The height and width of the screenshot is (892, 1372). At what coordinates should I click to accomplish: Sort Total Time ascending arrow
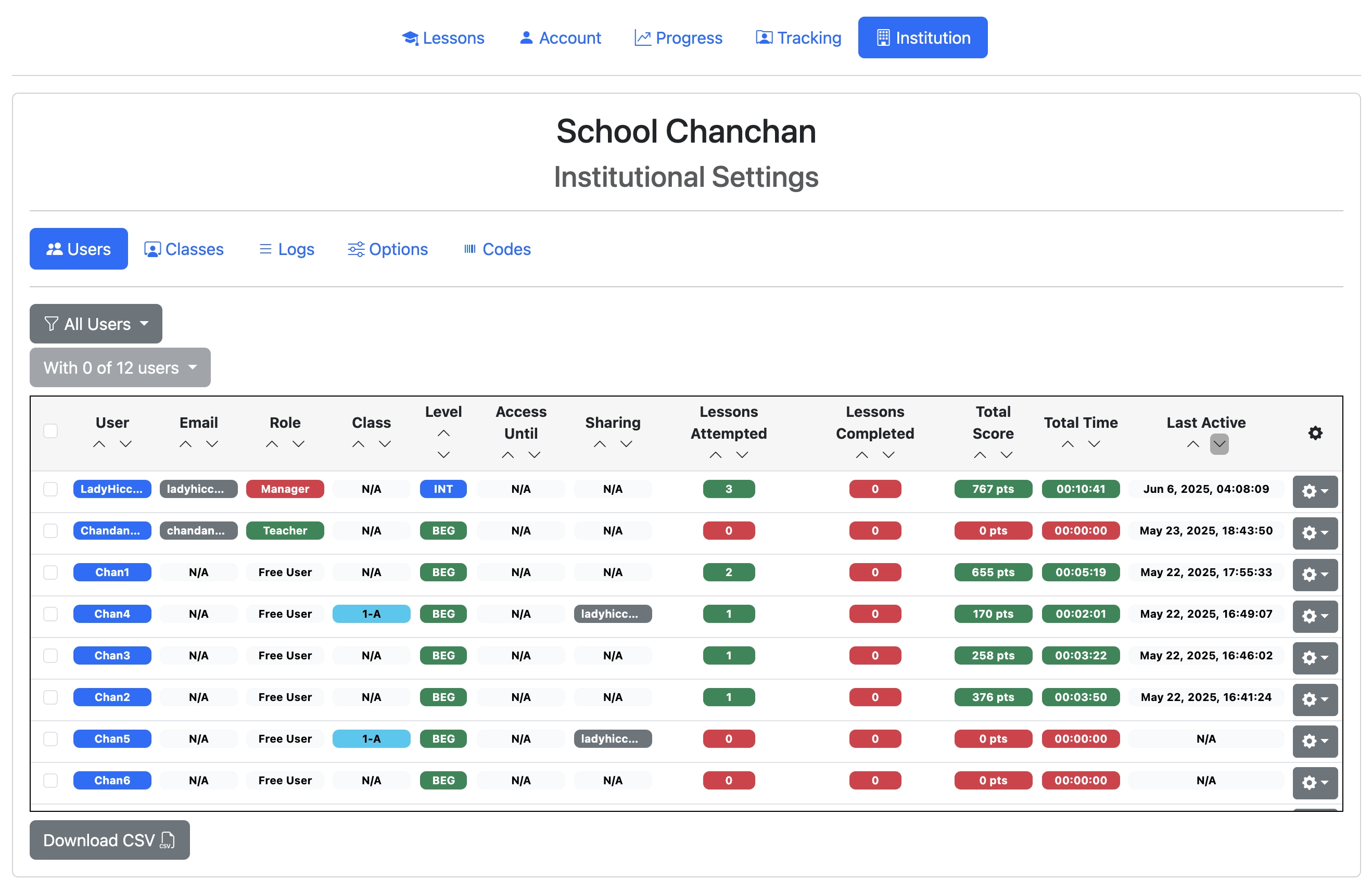[x=1068, y=444]
